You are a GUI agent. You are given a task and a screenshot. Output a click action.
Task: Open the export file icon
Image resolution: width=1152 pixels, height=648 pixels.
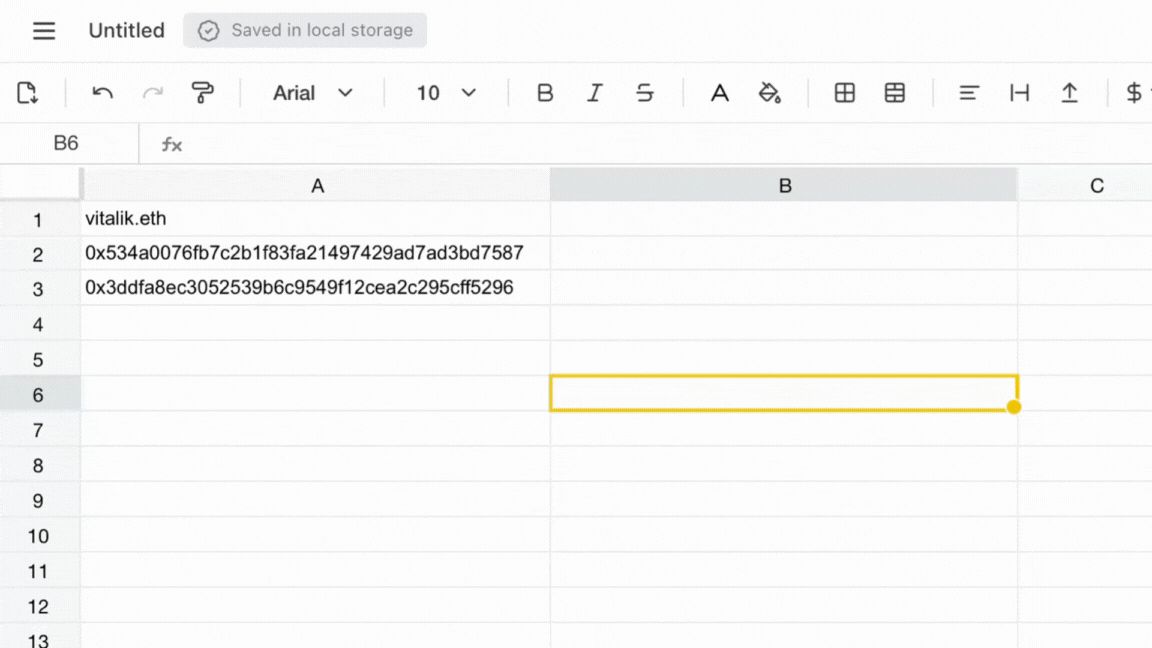coord(28,92)
